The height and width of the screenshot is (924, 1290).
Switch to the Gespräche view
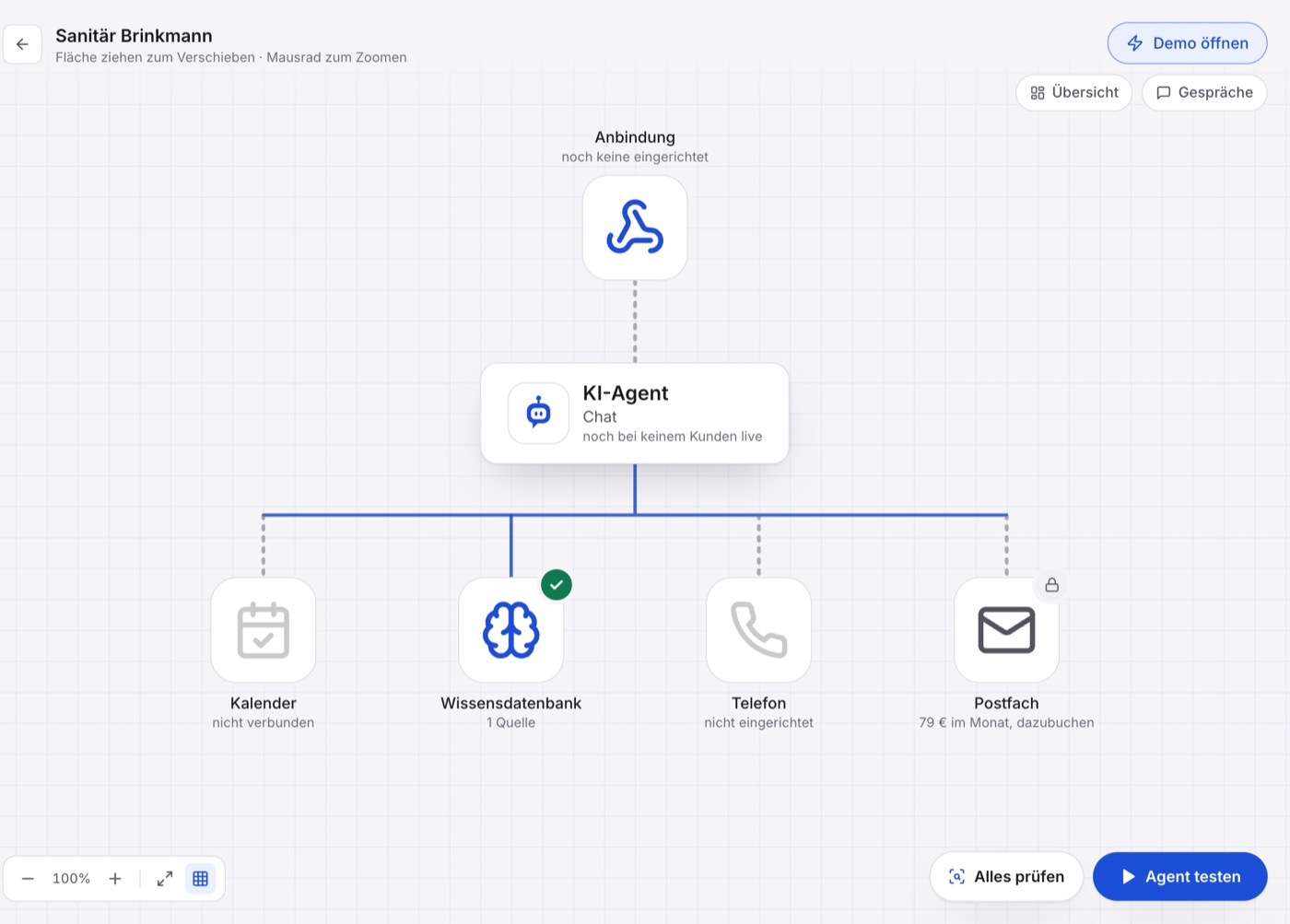click(1204, 92)
